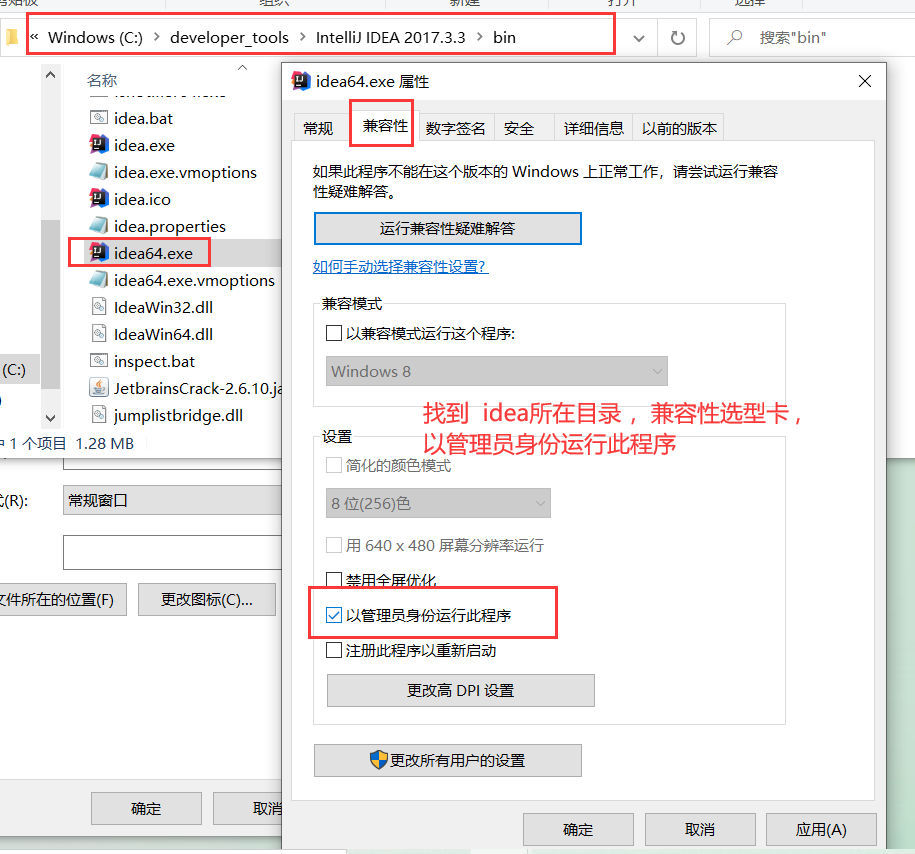Click the file list scrollbar up arrow
Screen dimensions: 915x854
pyautogui.click(x=50, y=75)
